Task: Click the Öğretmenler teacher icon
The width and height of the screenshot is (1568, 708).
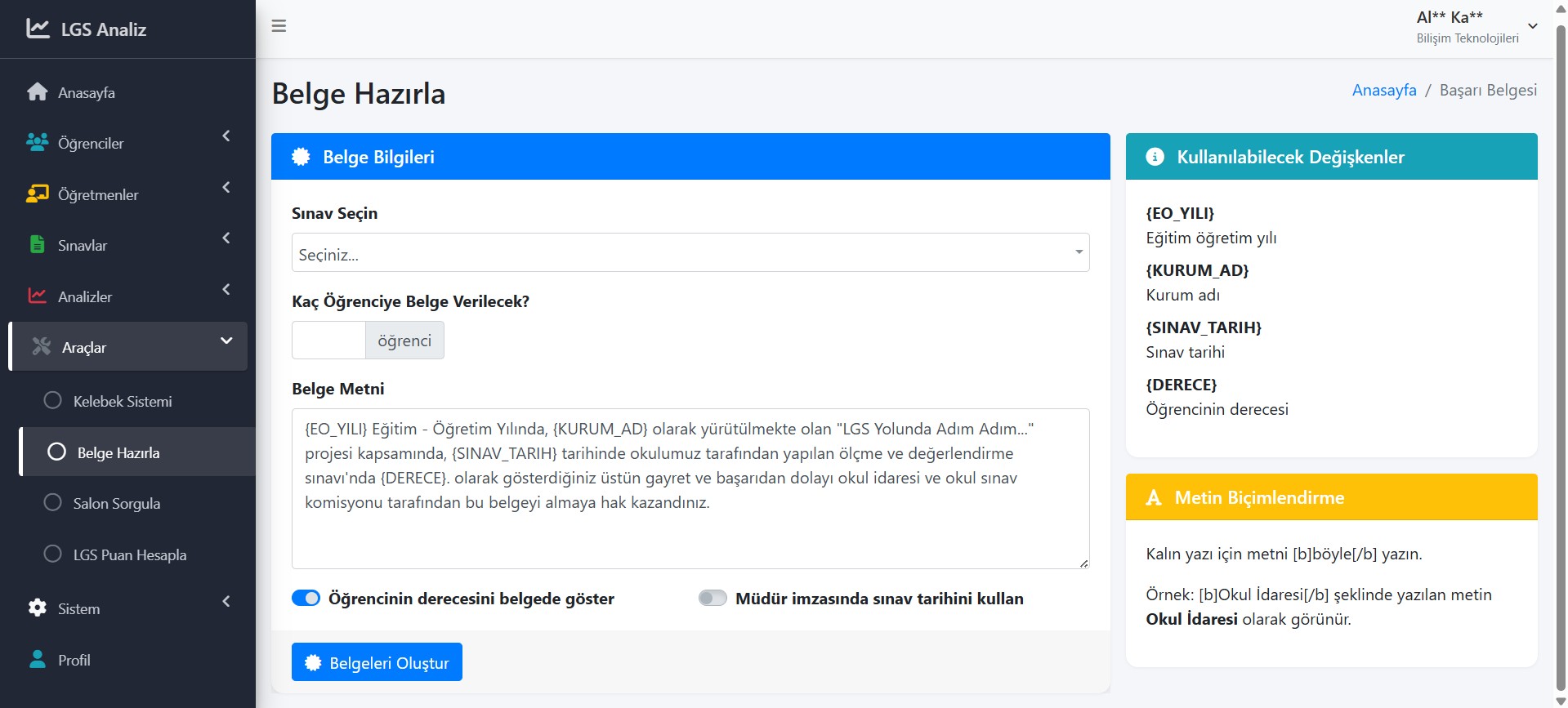Action: pyautogui.click(x=38, y=194)
